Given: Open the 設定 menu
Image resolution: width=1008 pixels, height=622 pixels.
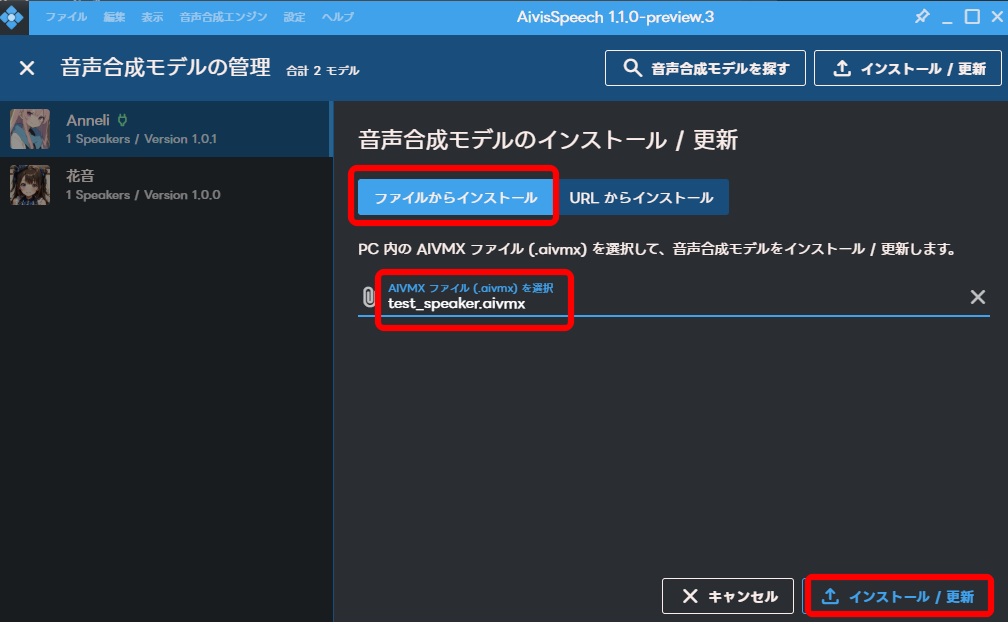Looking at the screenshot, I should click(294, 17).
